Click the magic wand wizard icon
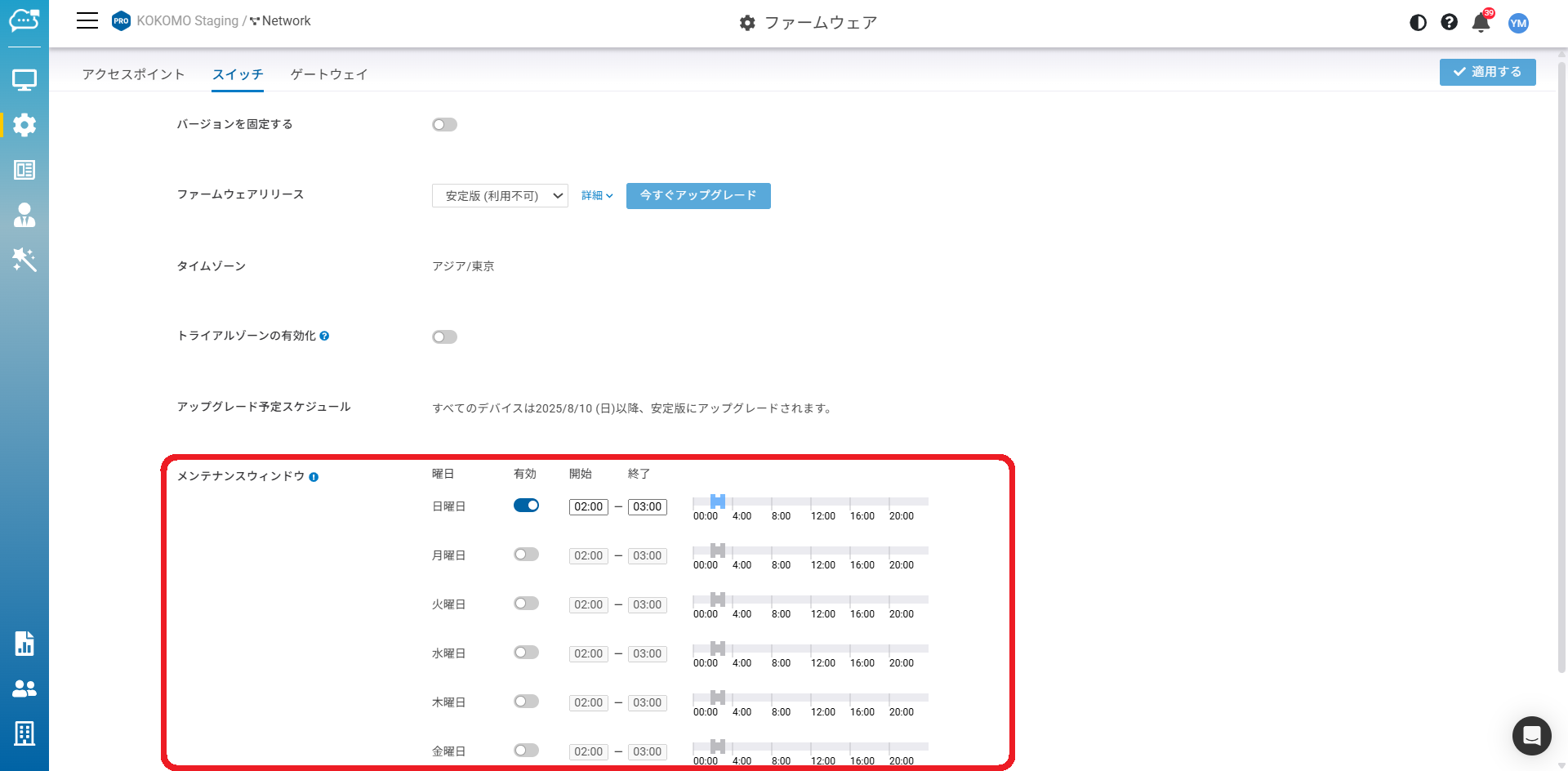 tap(24, 260)
